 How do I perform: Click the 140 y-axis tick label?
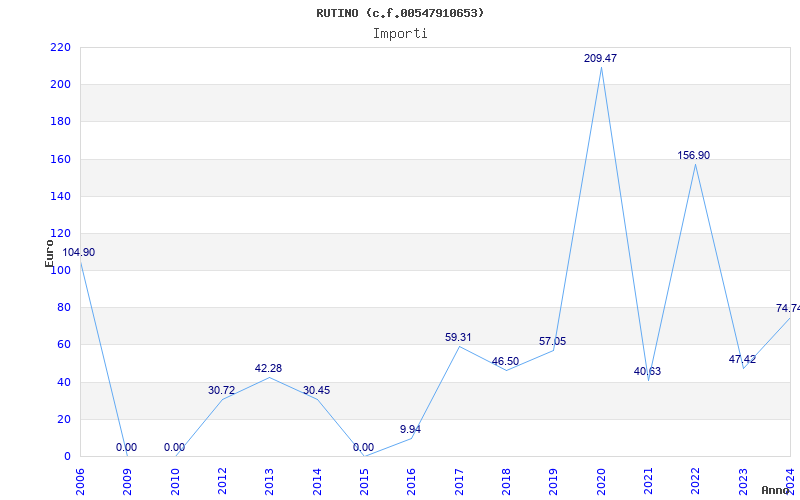(x=60, y=196)
